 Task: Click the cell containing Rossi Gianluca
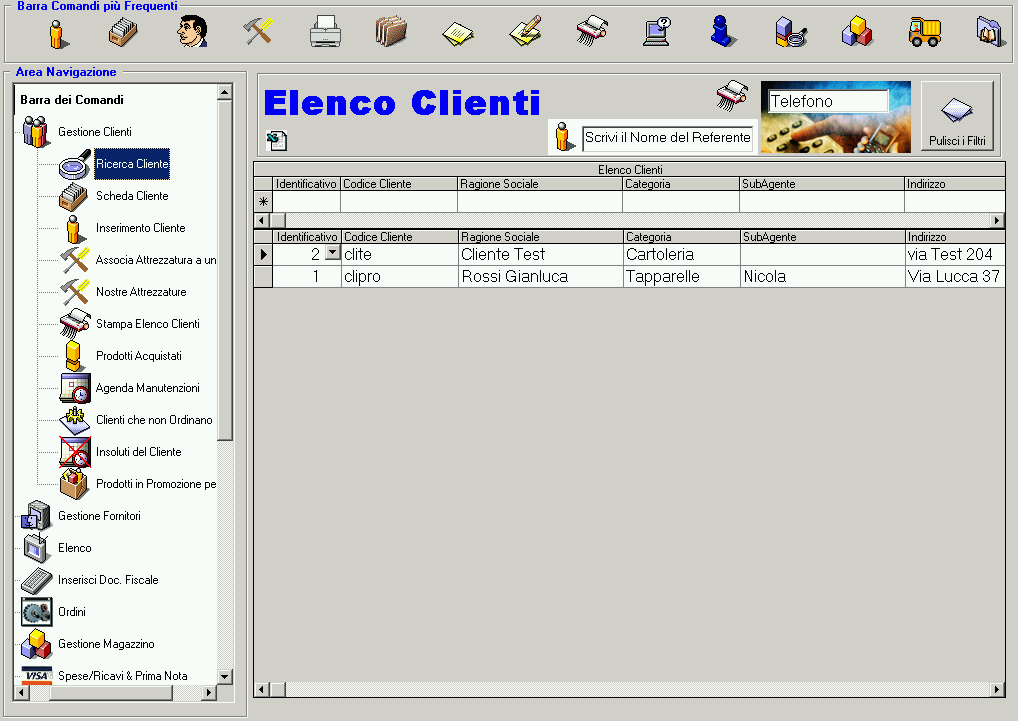[541, 276]
